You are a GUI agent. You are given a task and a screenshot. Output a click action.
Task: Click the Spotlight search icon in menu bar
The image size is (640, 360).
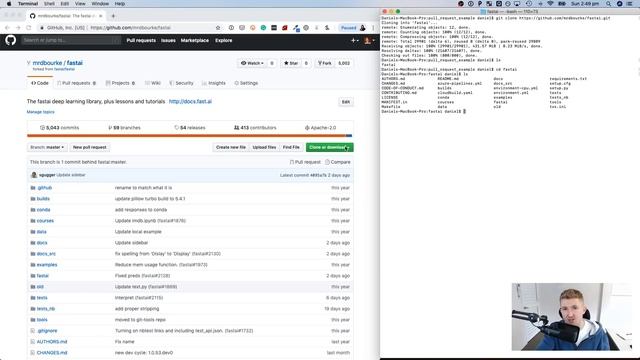pos(609,4)
